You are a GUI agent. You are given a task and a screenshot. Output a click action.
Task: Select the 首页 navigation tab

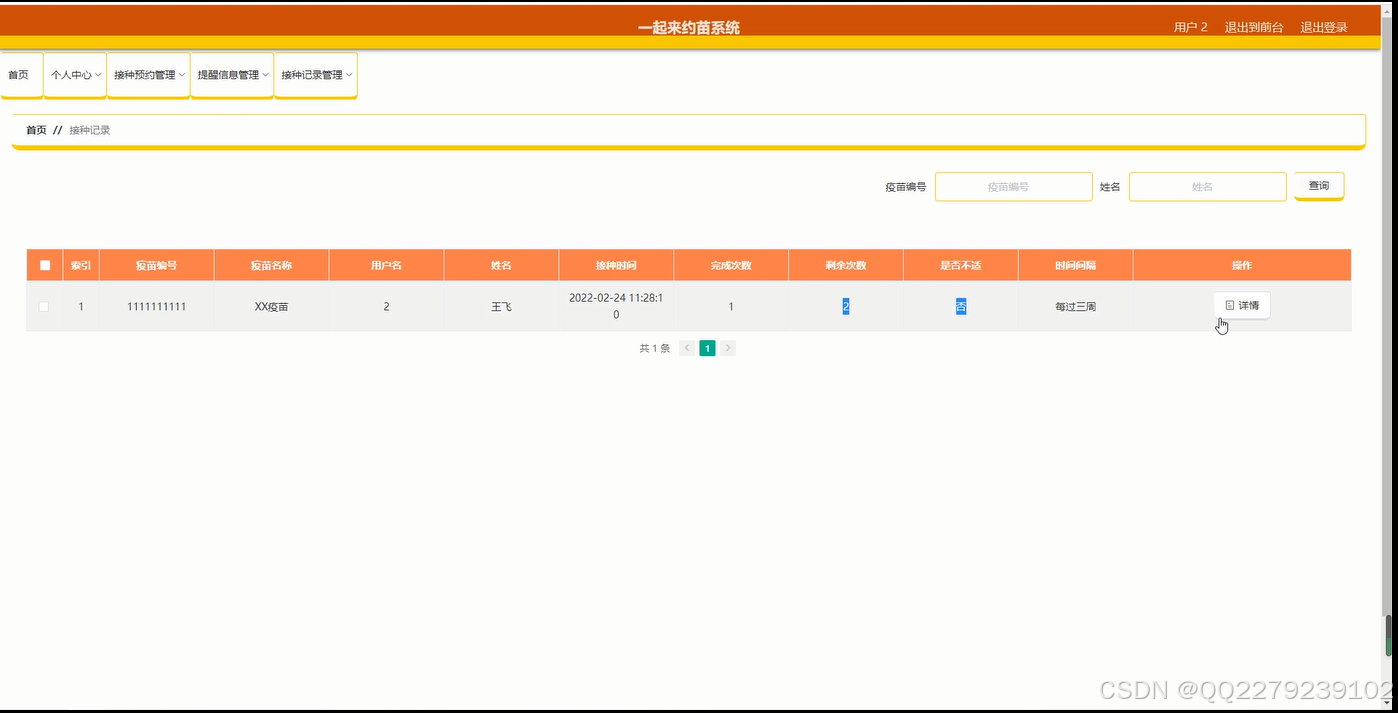click(17, 74)
